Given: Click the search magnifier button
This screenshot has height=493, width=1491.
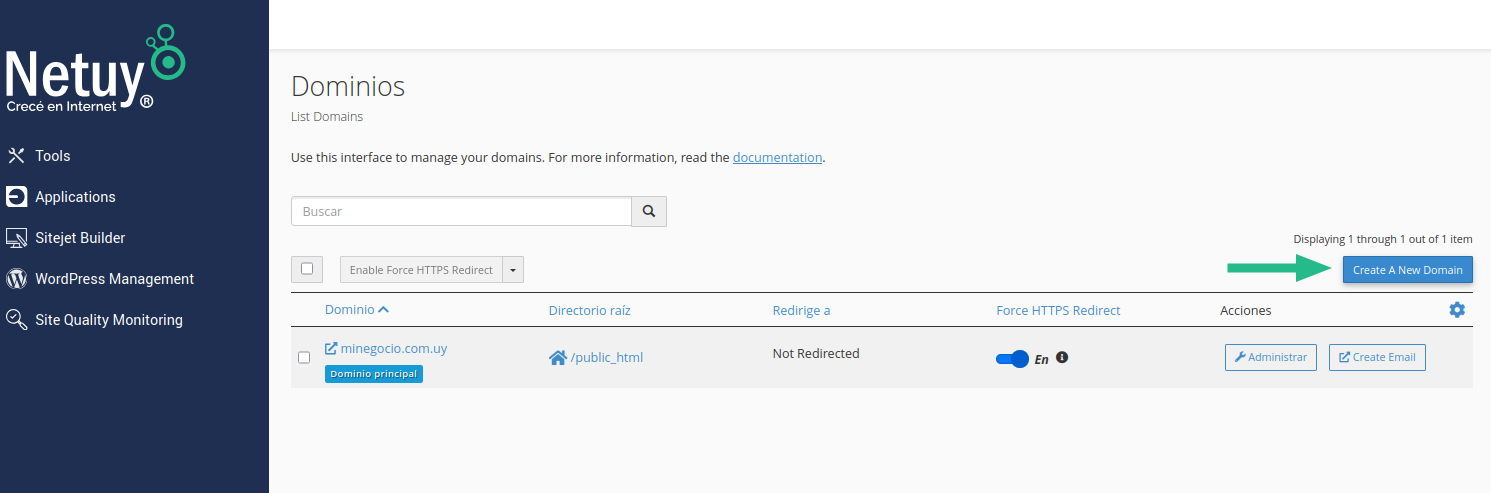Looking at the screenshot, I should pos(649,212).
